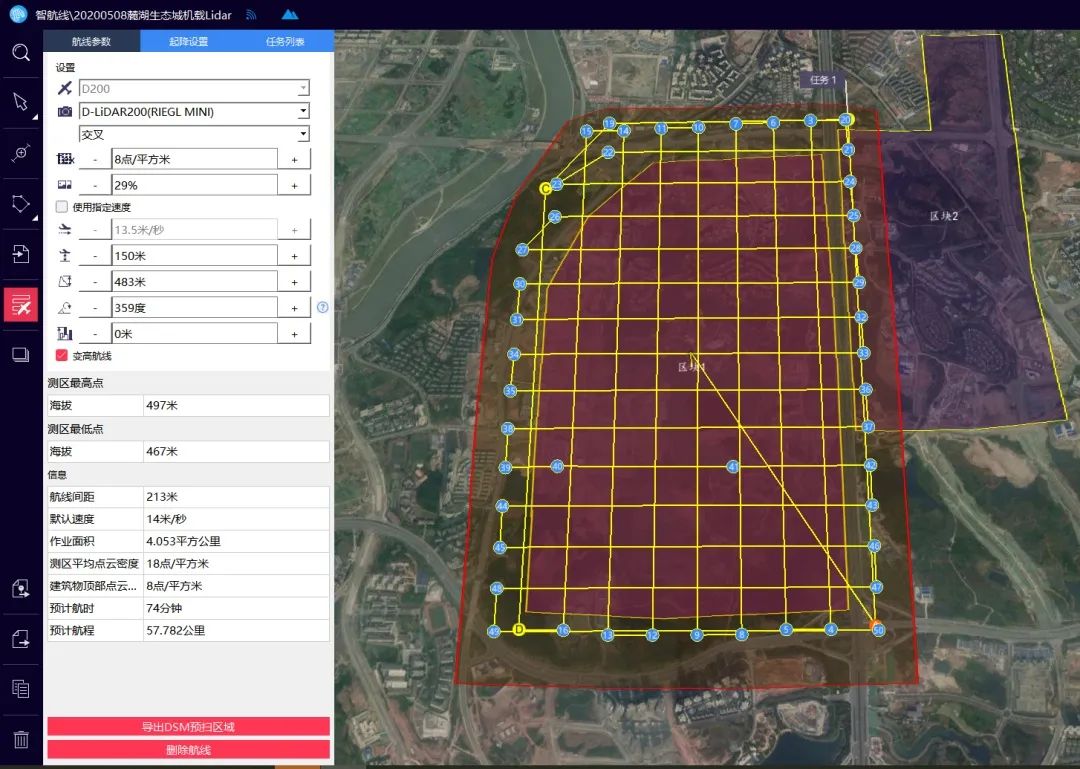Viewport: 1080px width, 769px height.
Task: Click the heading angle icon
Action: click(x=65, y=308)
